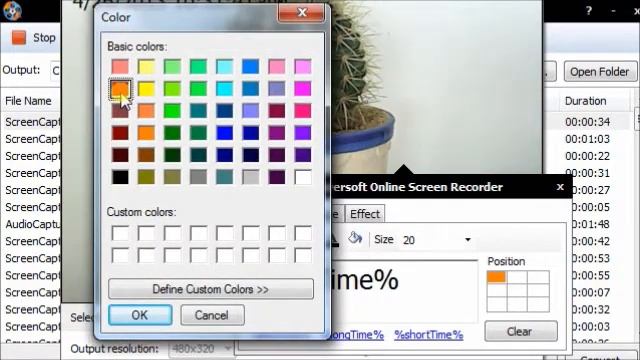The image size is (640, 360).
Task: Click the paint bucket fill color icon
Action: 355,238
